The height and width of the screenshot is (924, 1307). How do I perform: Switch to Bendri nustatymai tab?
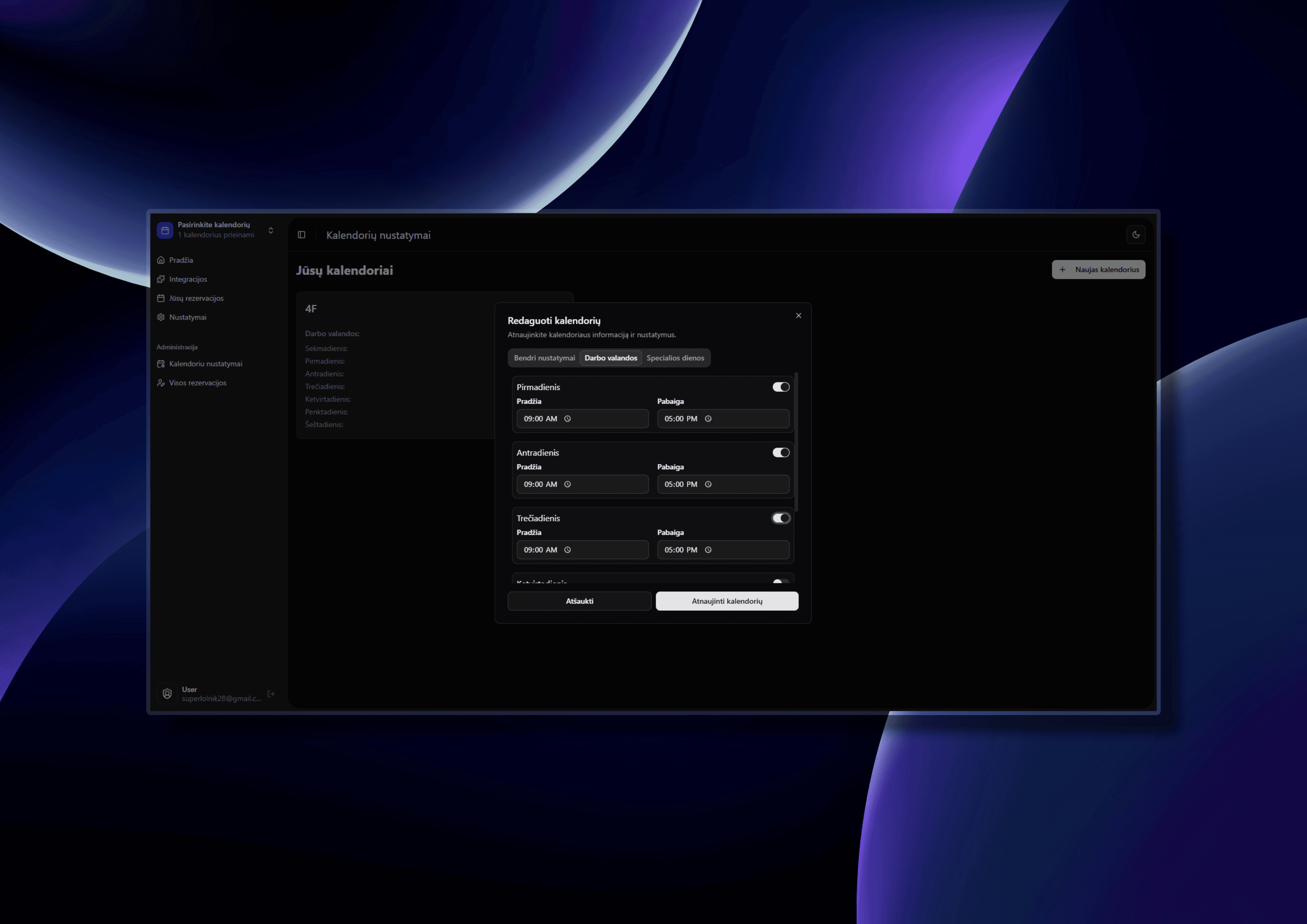point(544,358)
